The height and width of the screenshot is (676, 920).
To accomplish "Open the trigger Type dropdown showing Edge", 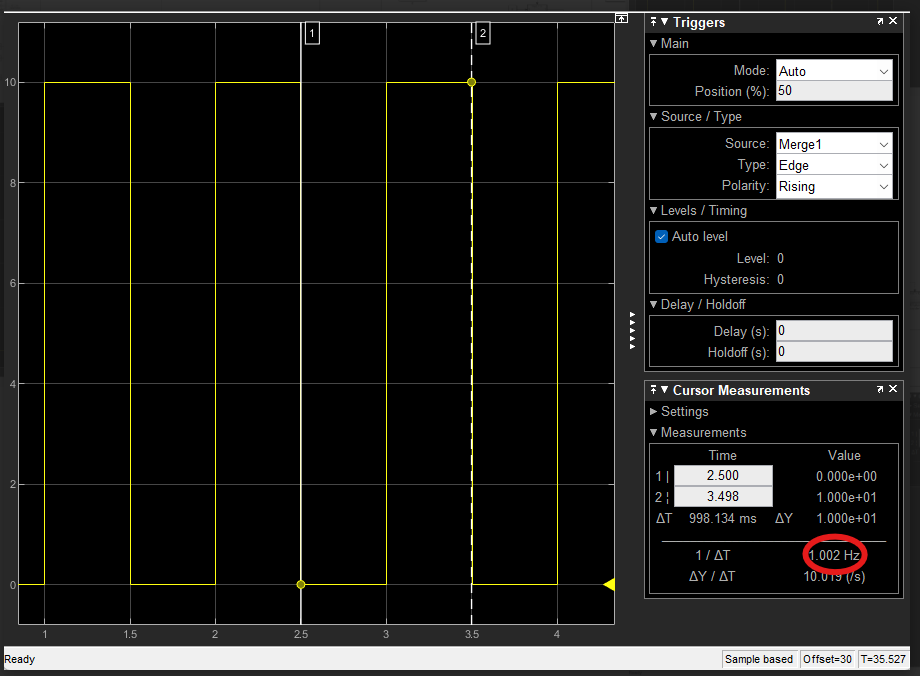I will click(834, 165).
